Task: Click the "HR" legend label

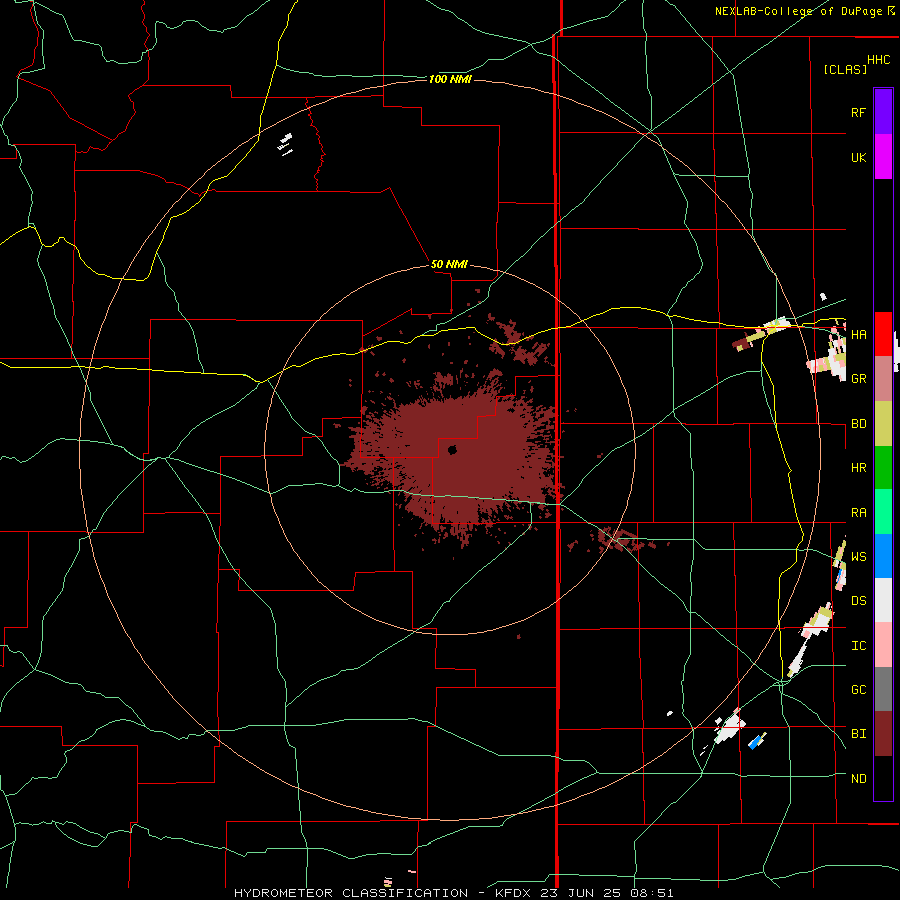Action: (858, 468)
